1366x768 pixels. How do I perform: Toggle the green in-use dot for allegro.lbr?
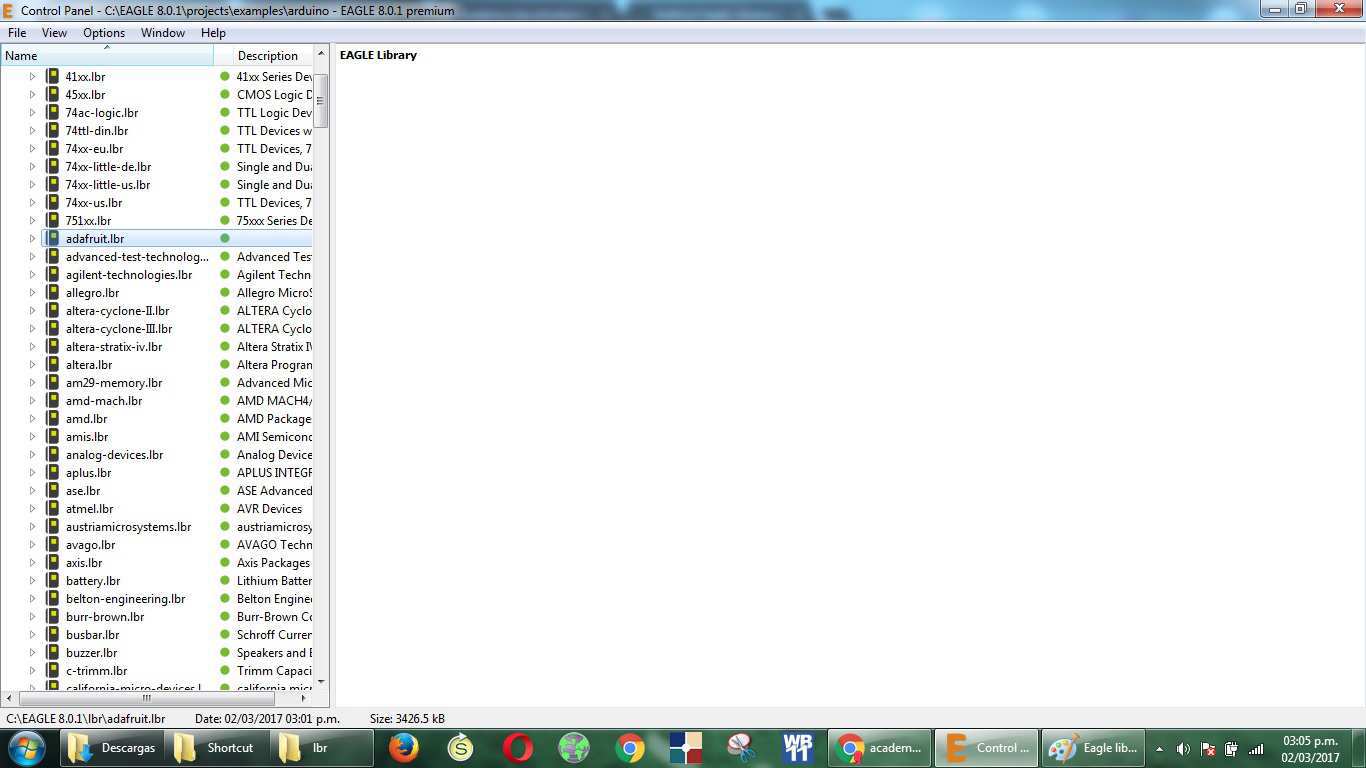click(225, 292)
